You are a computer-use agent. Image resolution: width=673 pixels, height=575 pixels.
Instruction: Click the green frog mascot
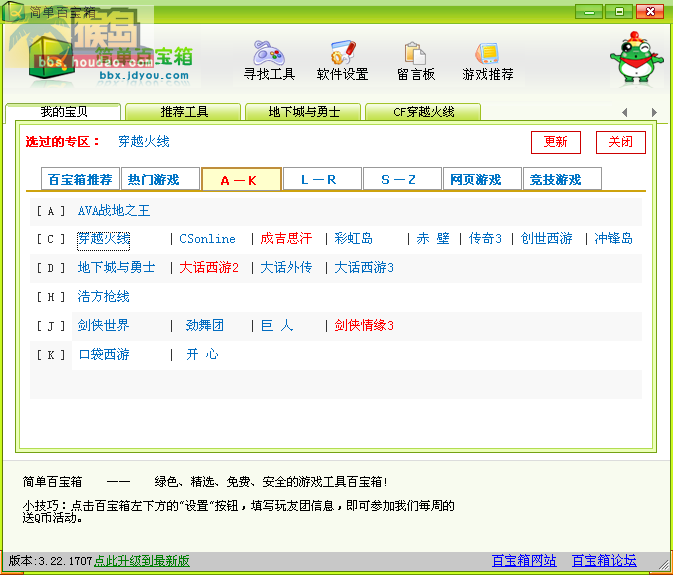(637, 57)
